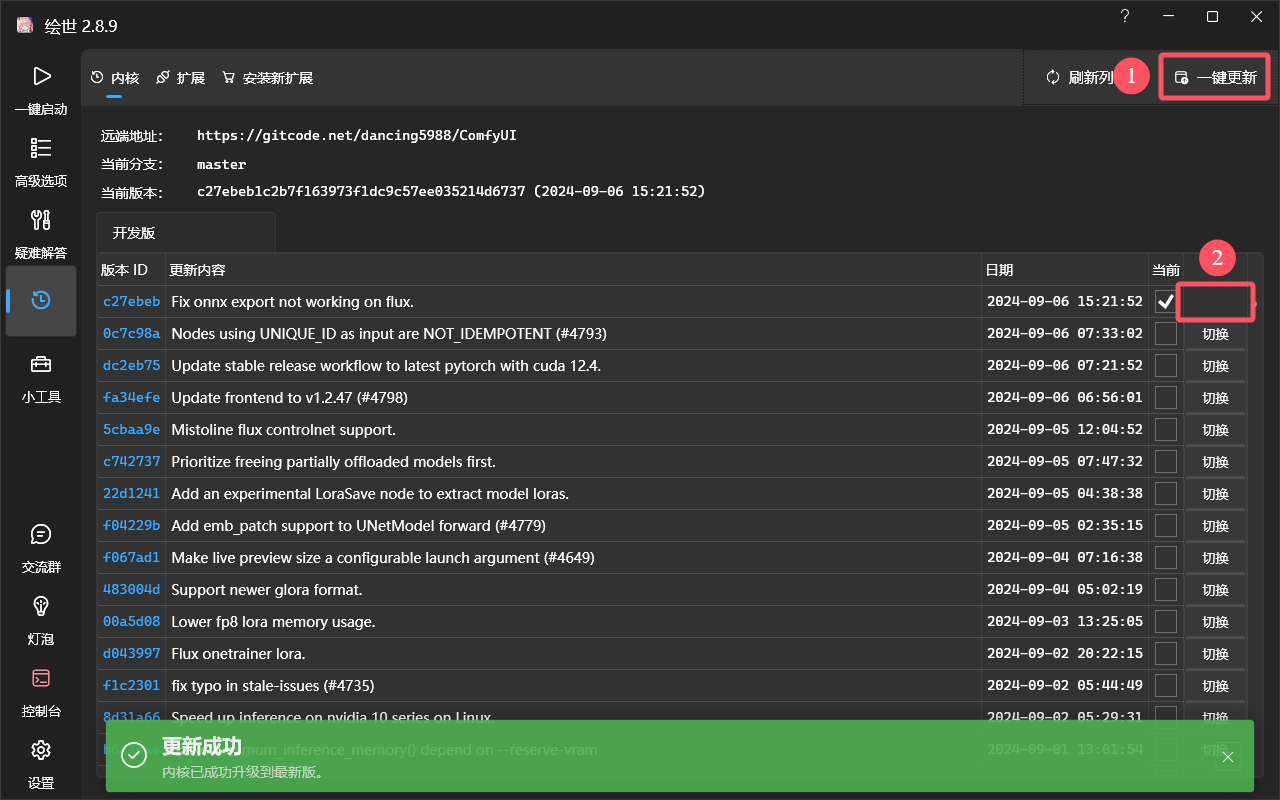Screen dimensions: 1280x800
Task: Dismiss the 更新成功 success notification
Action: tap(1228, 757)
